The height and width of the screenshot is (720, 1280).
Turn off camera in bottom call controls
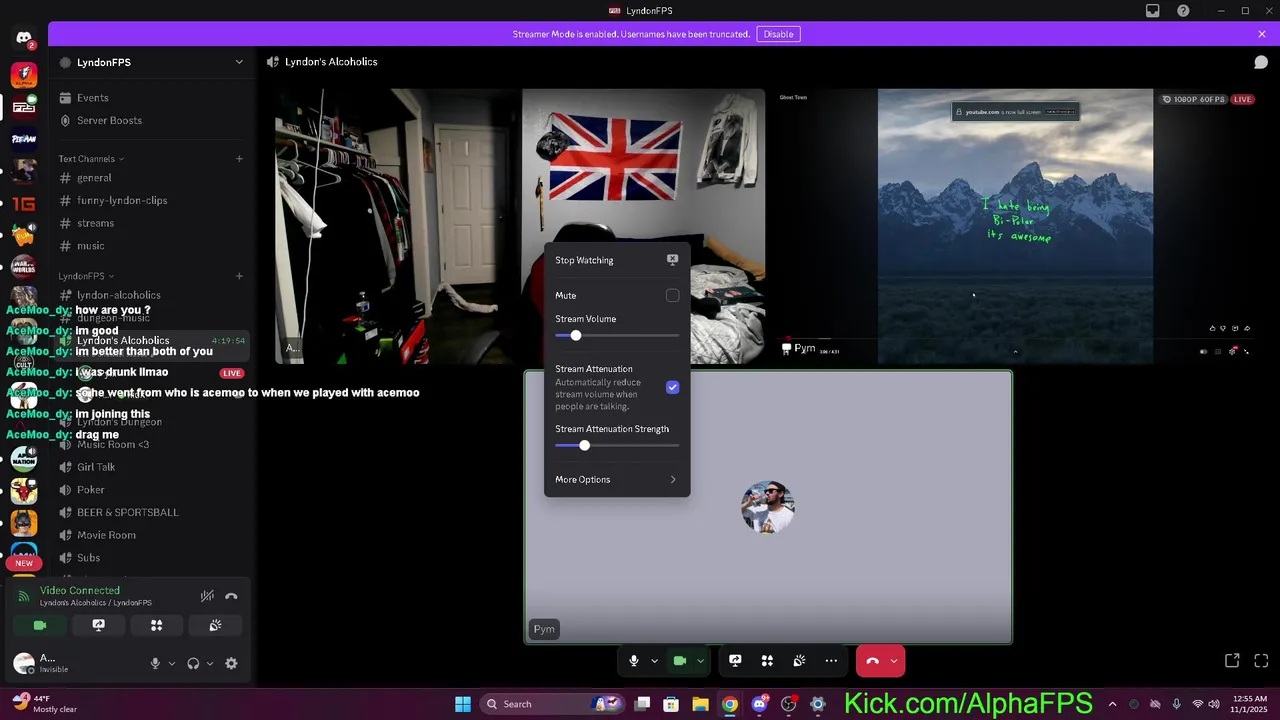click(x=680, y=661)
